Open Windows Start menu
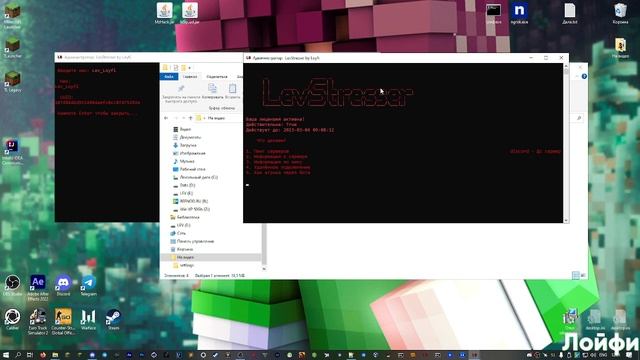This screenshot has height=360, width=640. pos(6,355)
